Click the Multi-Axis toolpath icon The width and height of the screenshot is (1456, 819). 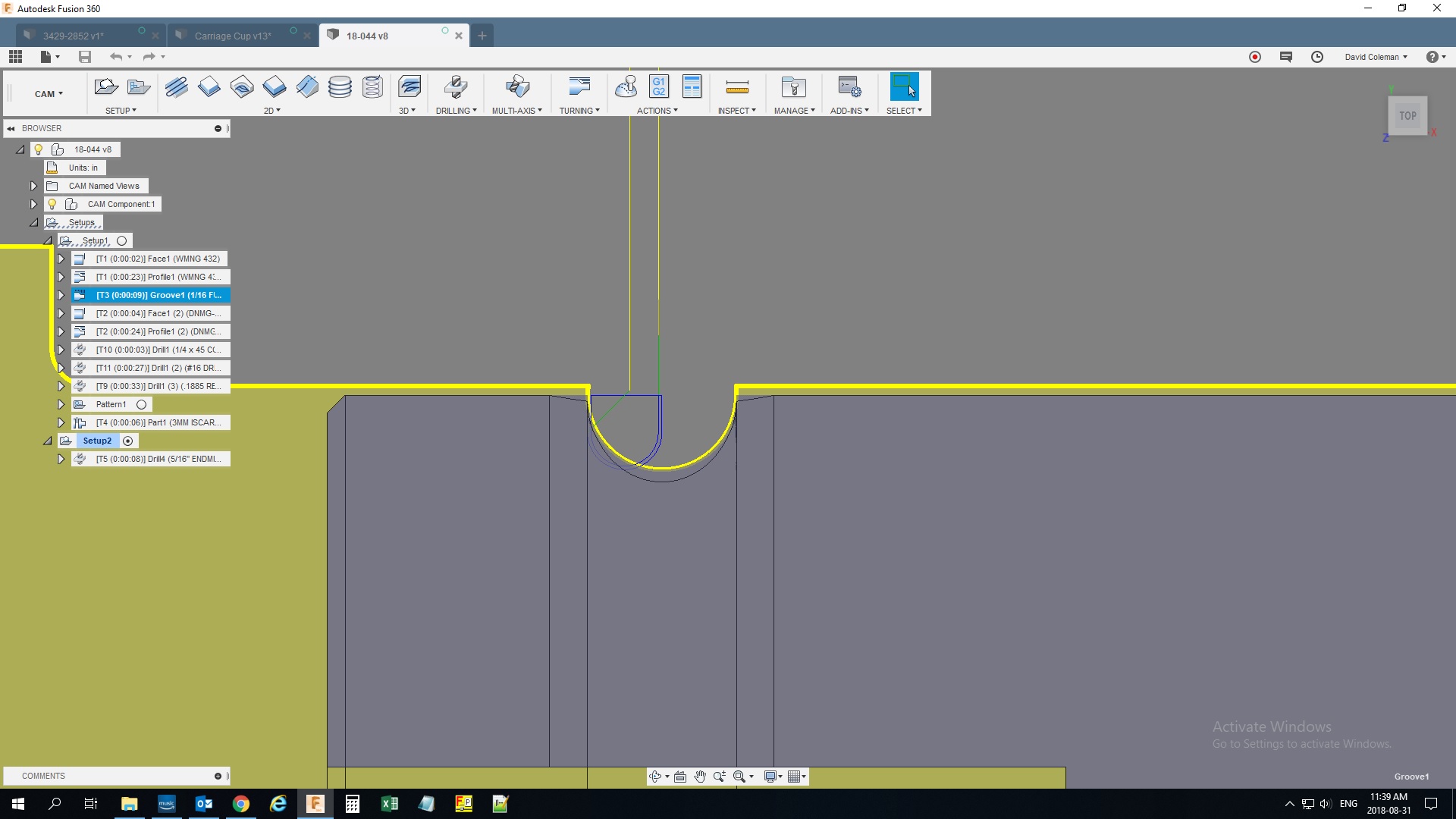tap(517, 87)
